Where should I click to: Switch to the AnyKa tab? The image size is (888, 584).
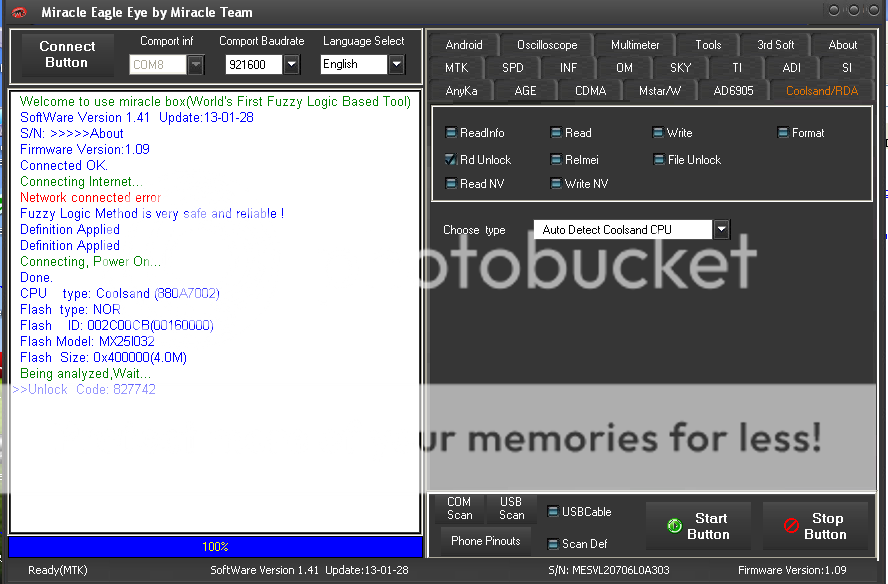tap(462, 91)
